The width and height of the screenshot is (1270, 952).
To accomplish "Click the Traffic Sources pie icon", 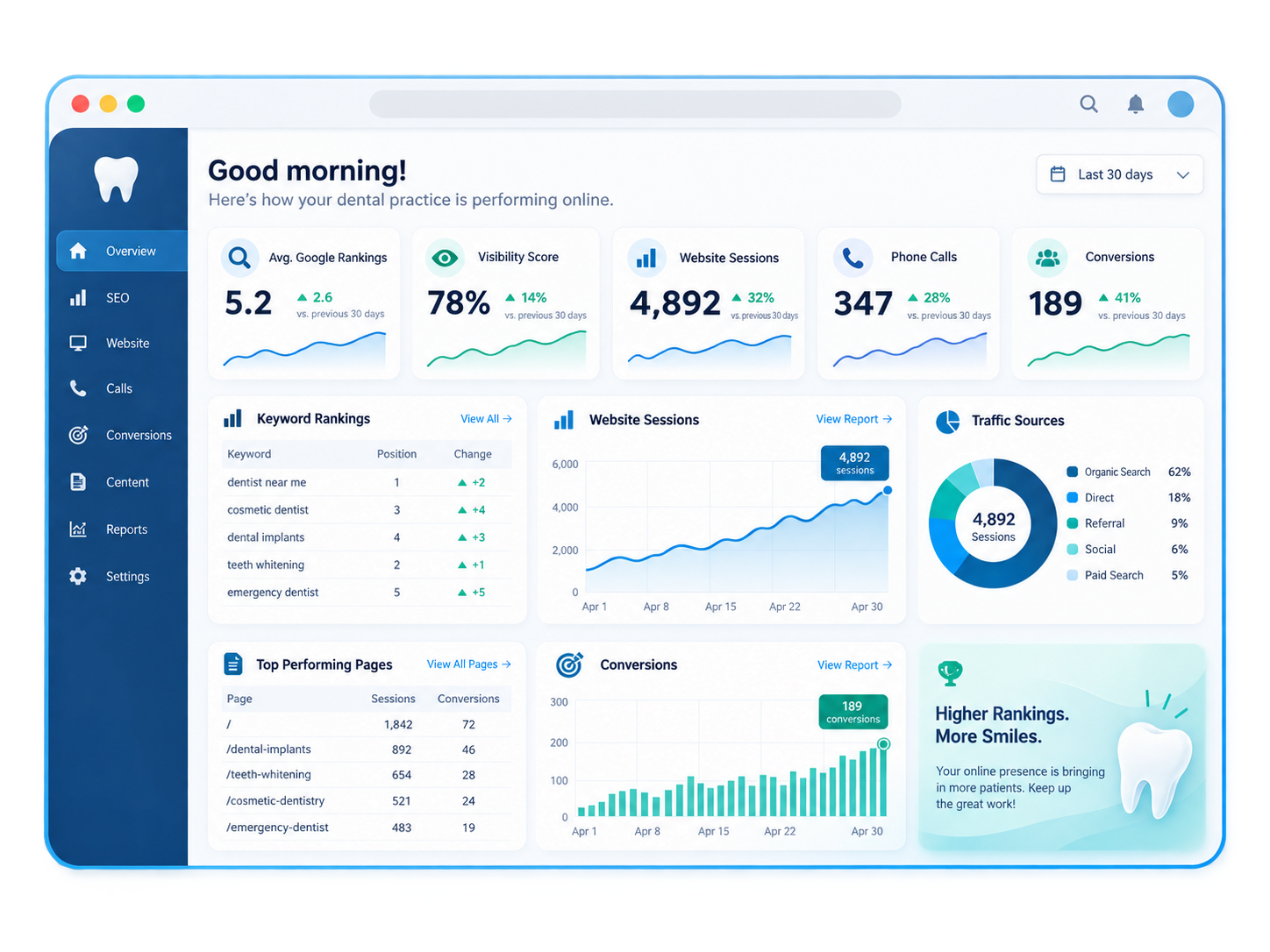I will point(947,422).
